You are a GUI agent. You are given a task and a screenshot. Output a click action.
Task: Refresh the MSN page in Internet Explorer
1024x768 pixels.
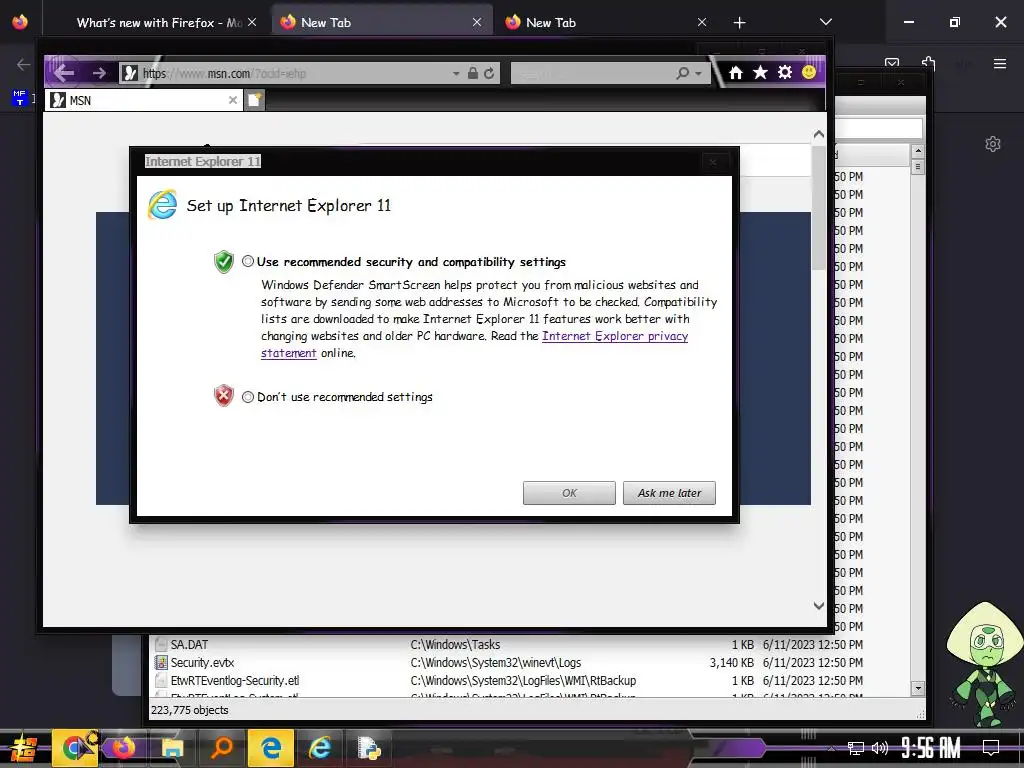pyautogui.click(x=489, y=73)
